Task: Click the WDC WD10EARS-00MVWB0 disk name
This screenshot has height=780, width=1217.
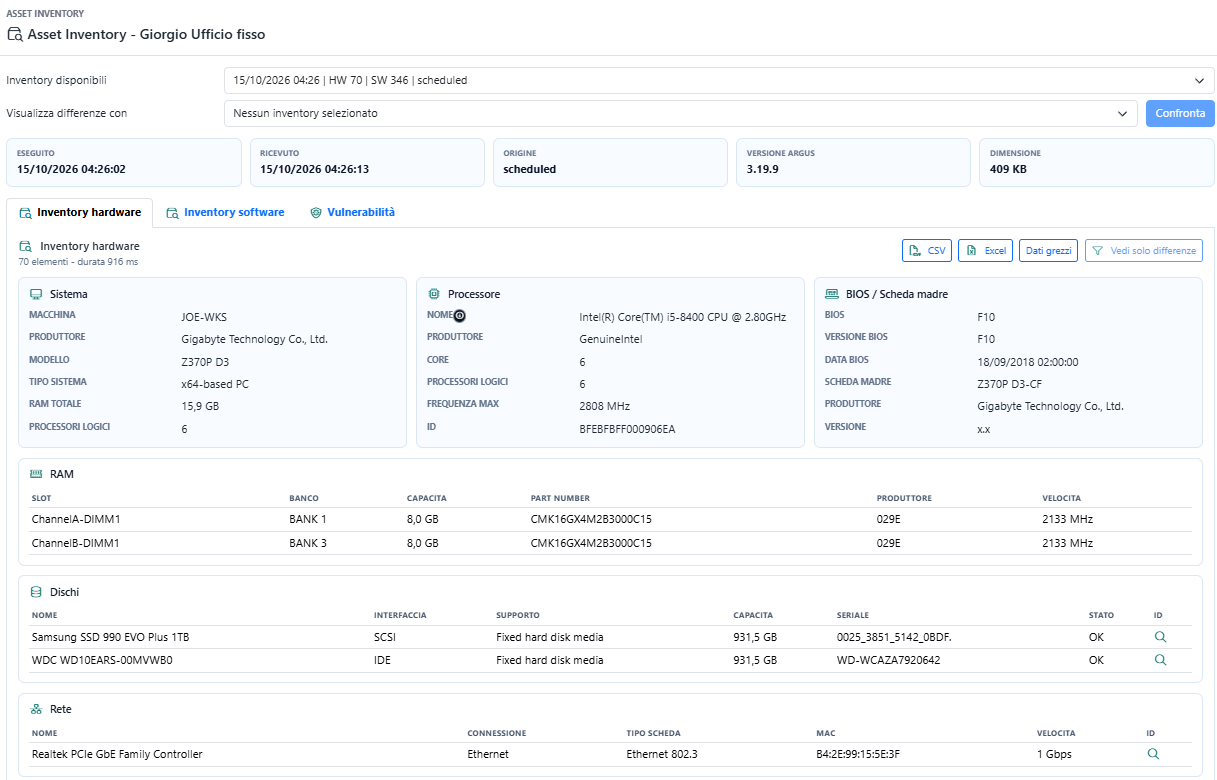Action: pyautogui.click(x=102, y=660)
